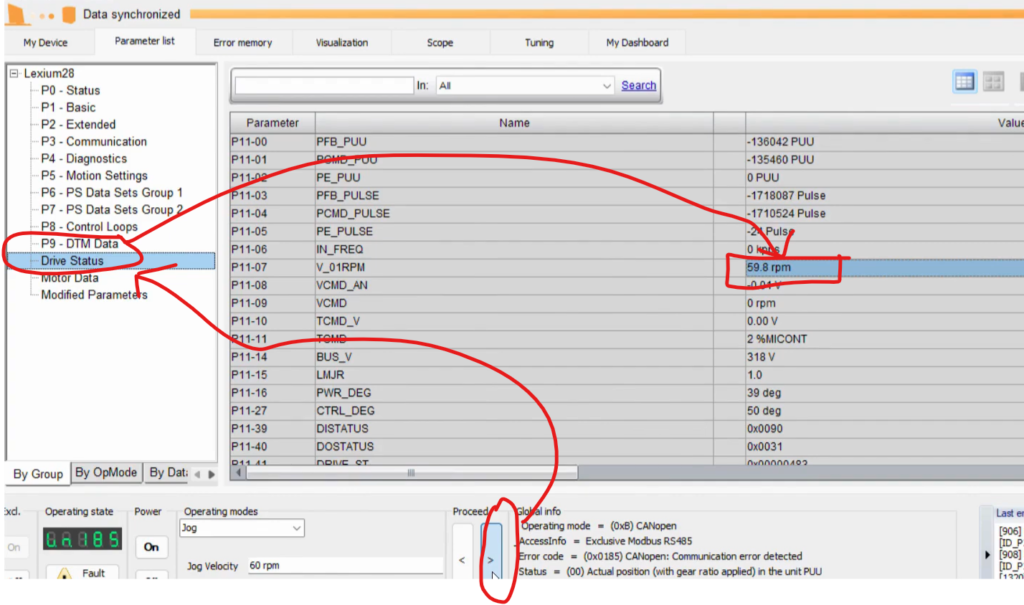Viewport: 1024px width, 605px height.
Task: Click the Fault warning icon button
Action: coord(63,574)
